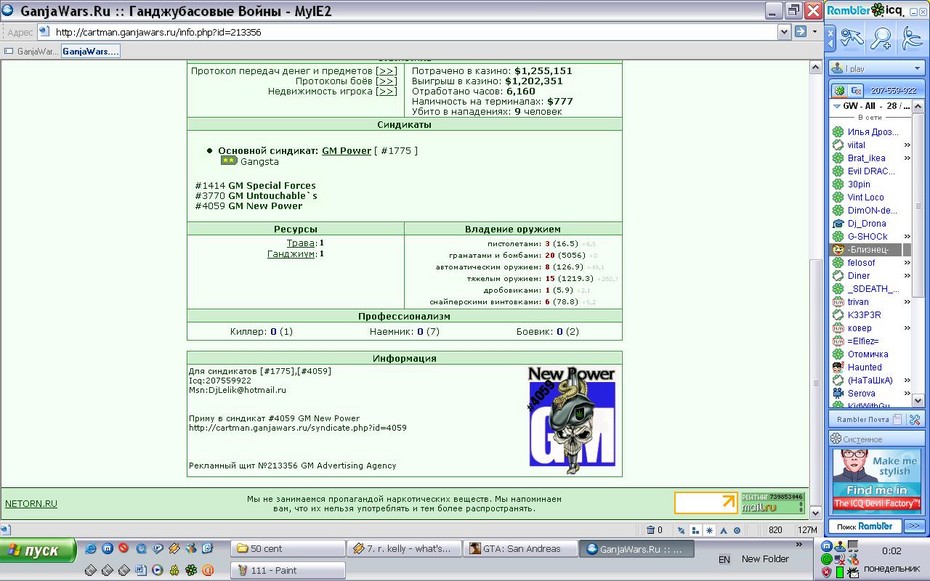The image size is (930, 581).
Task: Click the New Power GM skull image
Action: point(572,420)
